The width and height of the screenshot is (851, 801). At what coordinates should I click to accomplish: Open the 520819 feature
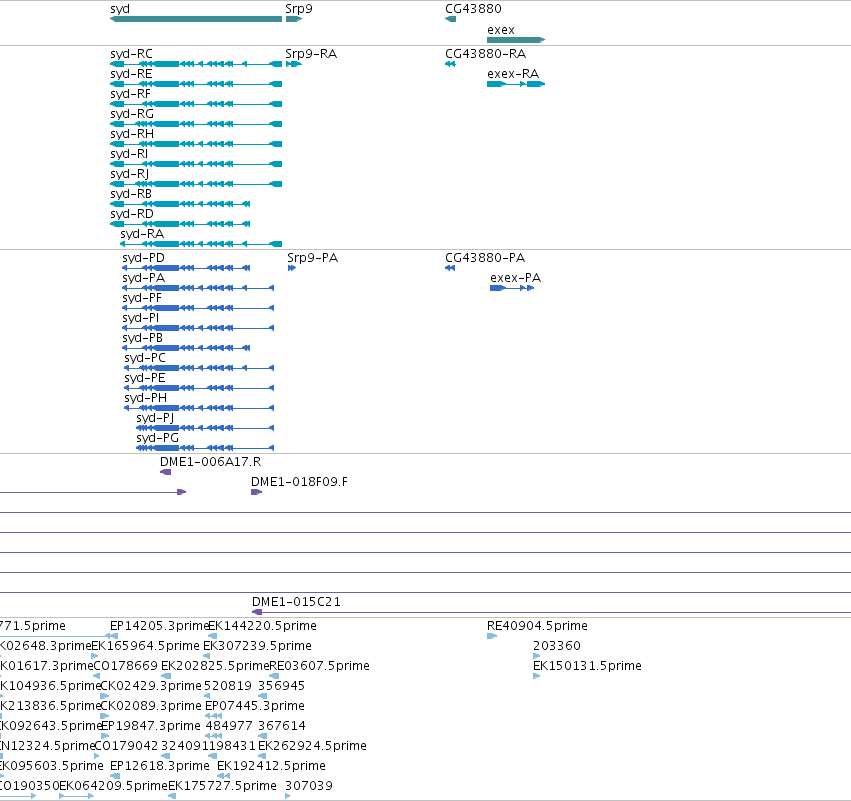(207, 696)
